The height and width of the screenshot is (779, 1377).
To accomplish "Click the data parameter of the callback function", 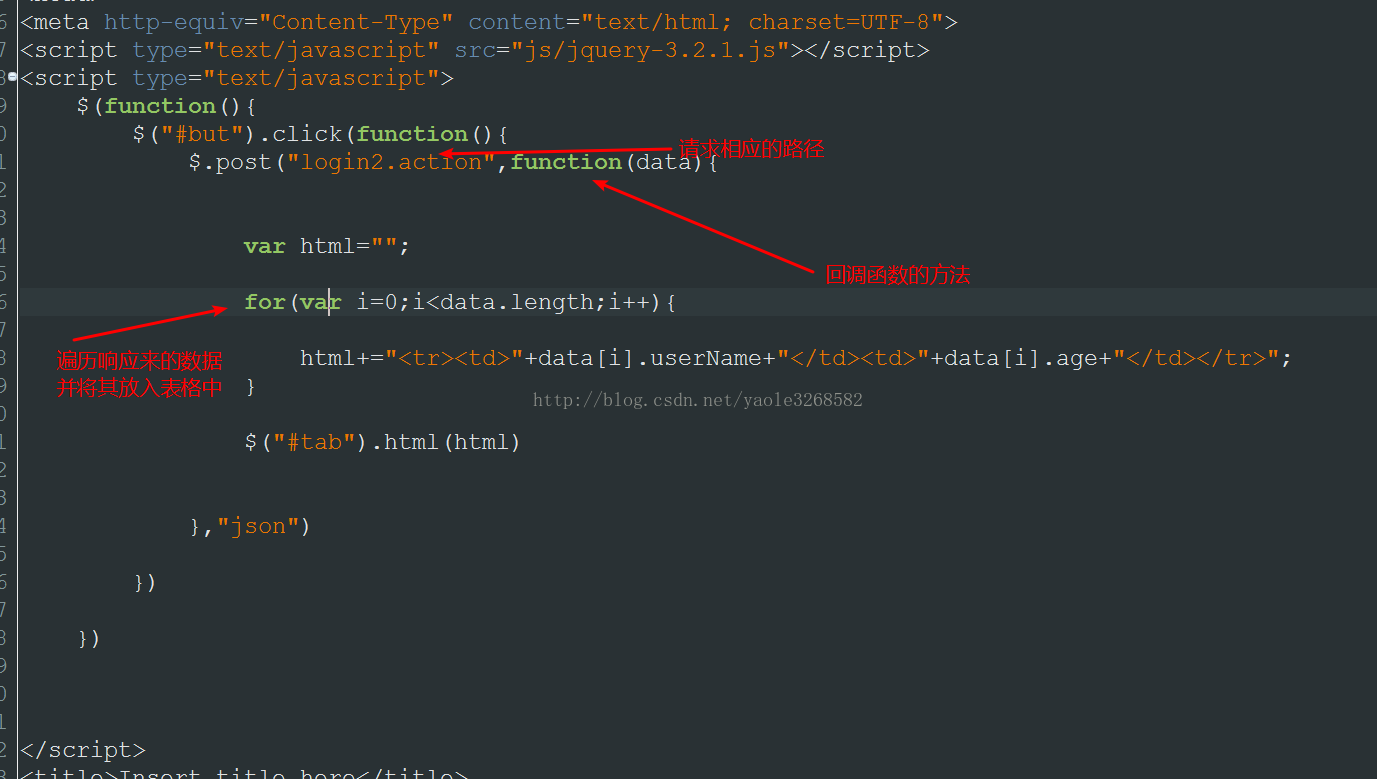I will tap(664, 162).
